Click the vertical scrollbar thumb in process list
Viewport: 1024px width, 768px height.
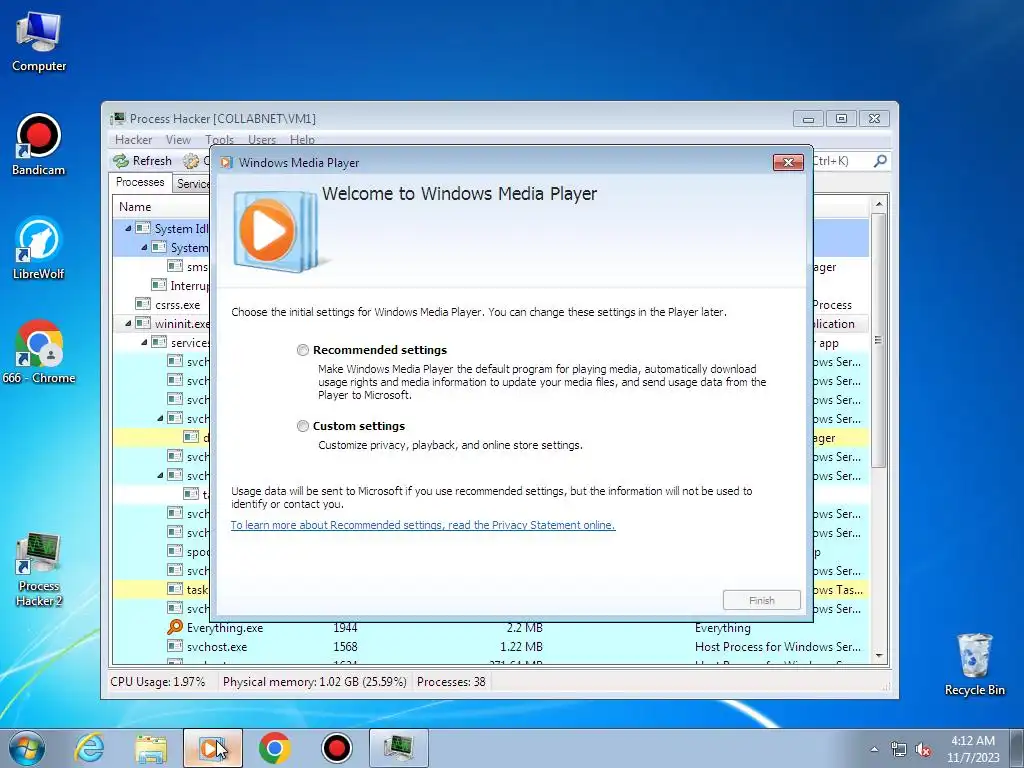tap(879, 340)
